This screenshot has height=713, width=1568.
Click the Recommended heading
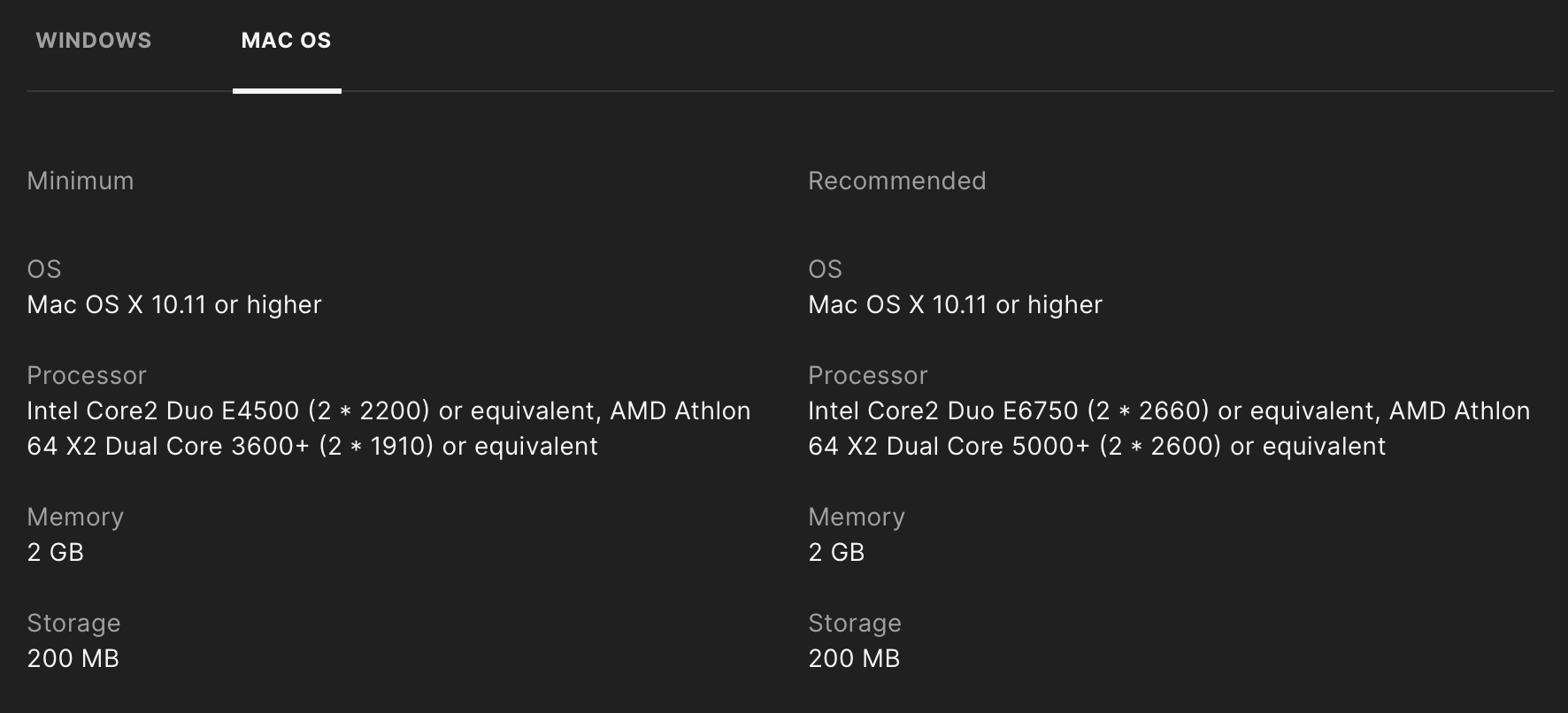point(896,180)
